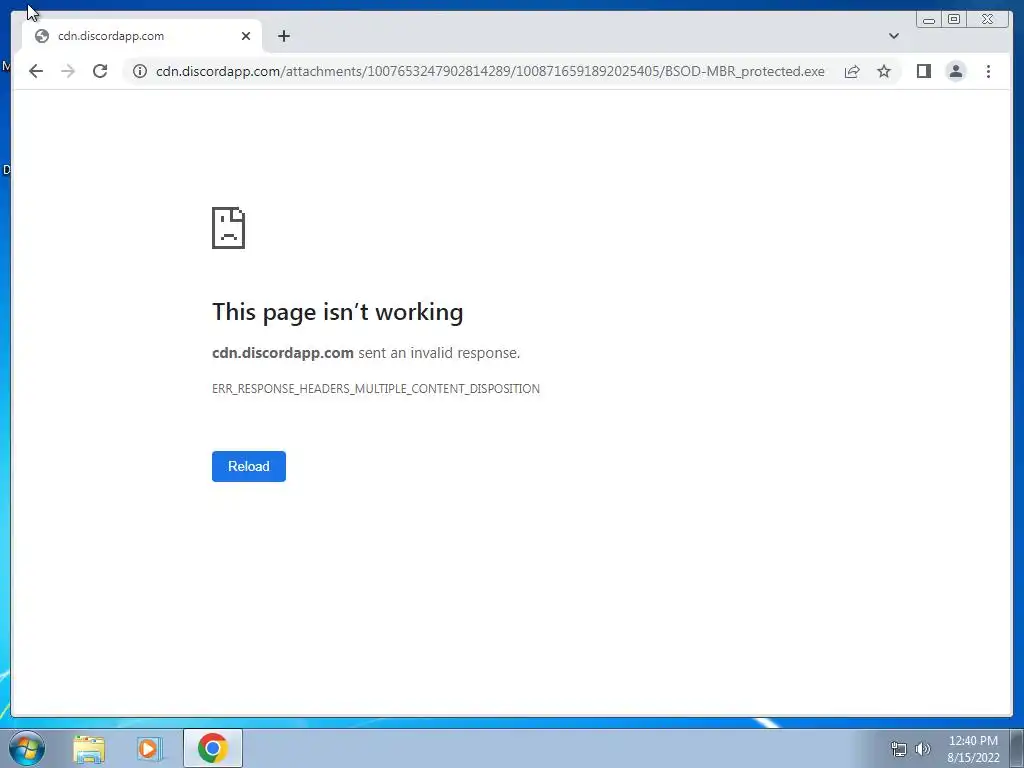
Task: Click the forward navigation arrow
Action: click(68, 71)
